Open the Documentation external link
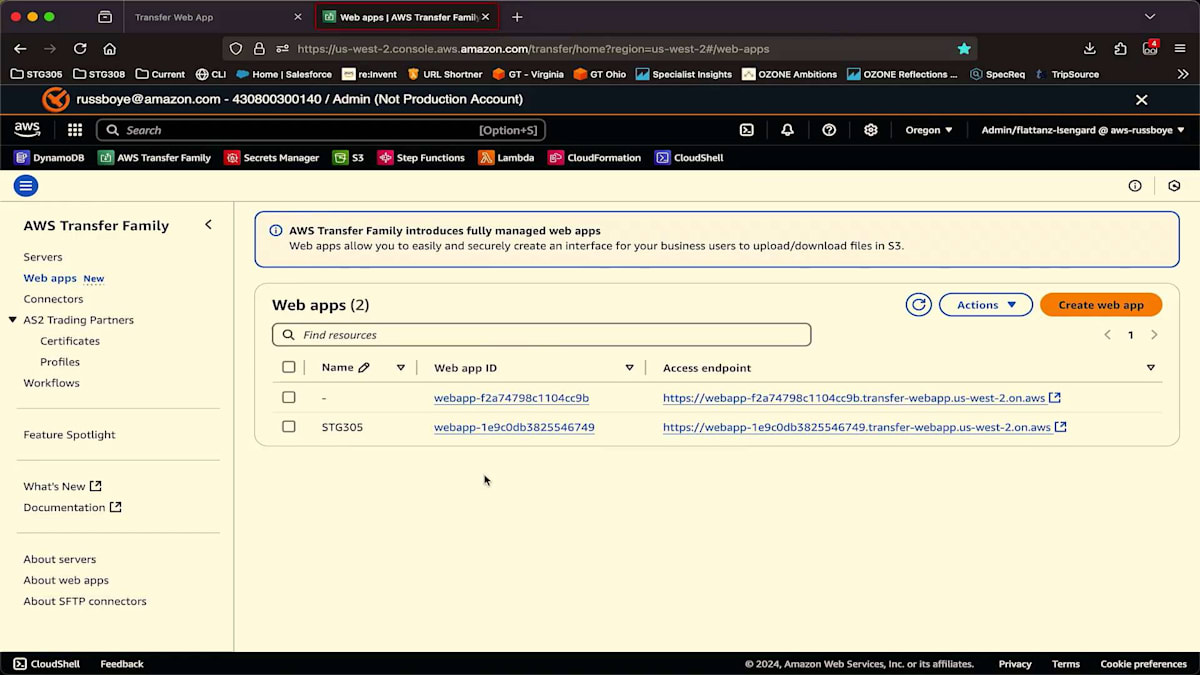Image resolution: width=1200 pixels, height=675 pixels. pyautogui.click(x=72, y=507)
